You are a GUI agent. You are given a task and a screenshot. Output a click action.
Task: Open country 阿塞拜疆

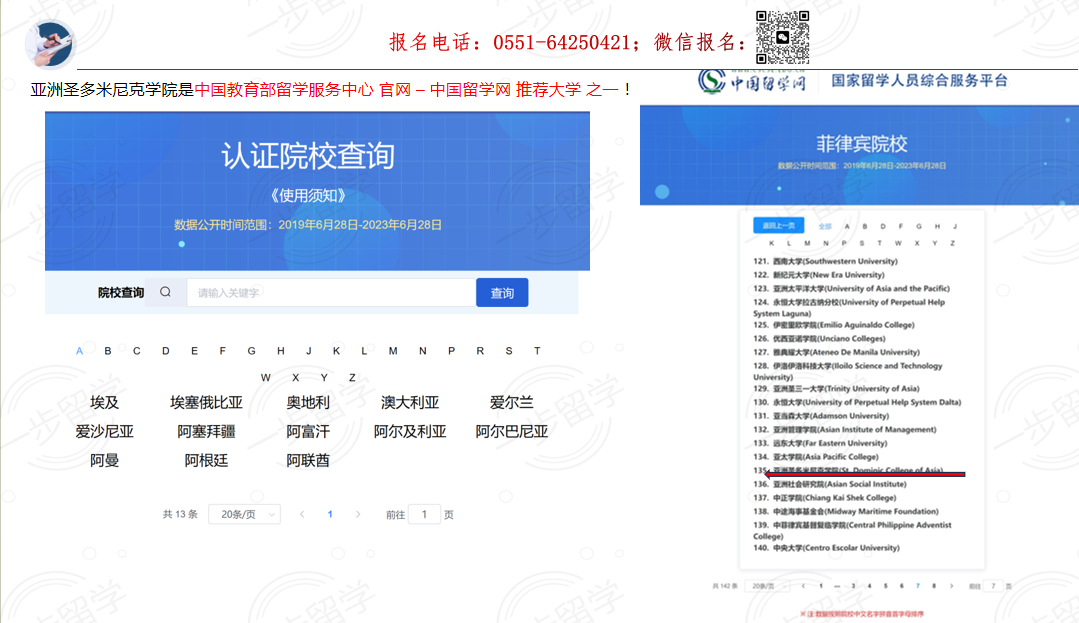pos(206,432)
